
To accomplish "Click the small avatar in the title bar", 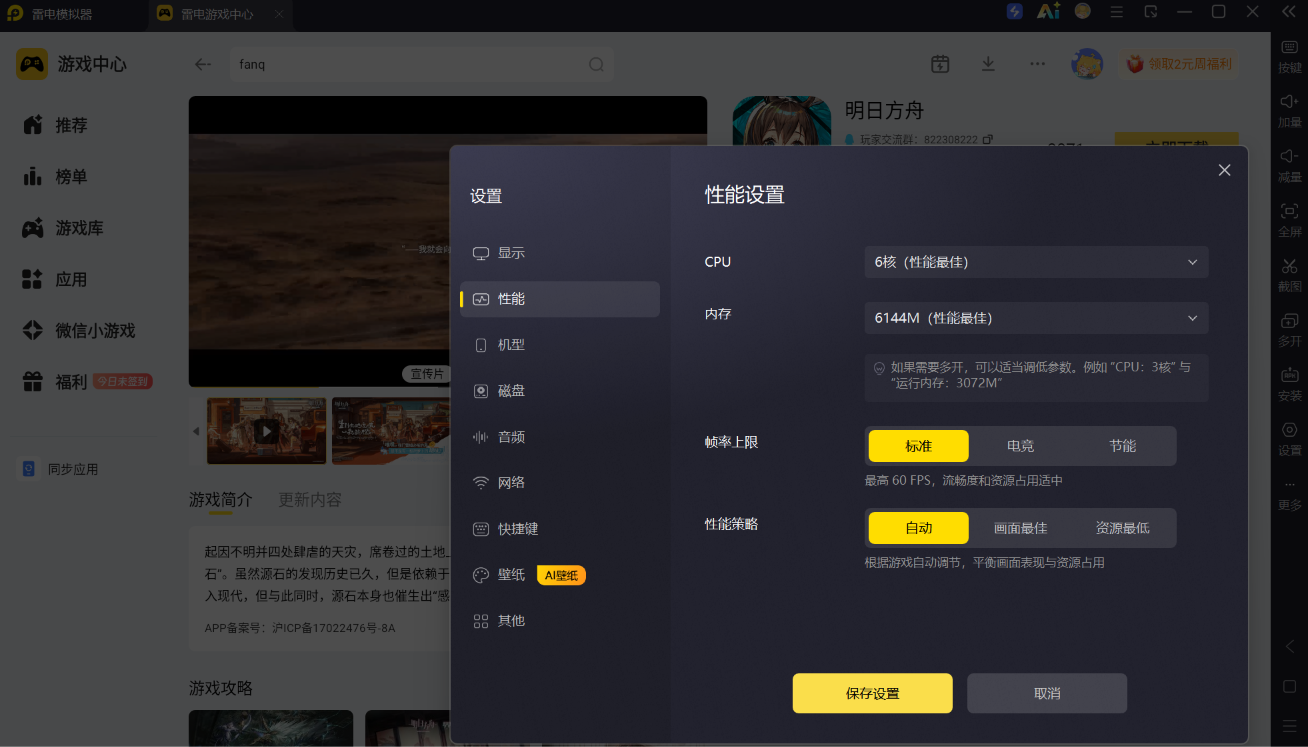I will click(x=1082, y=12).
